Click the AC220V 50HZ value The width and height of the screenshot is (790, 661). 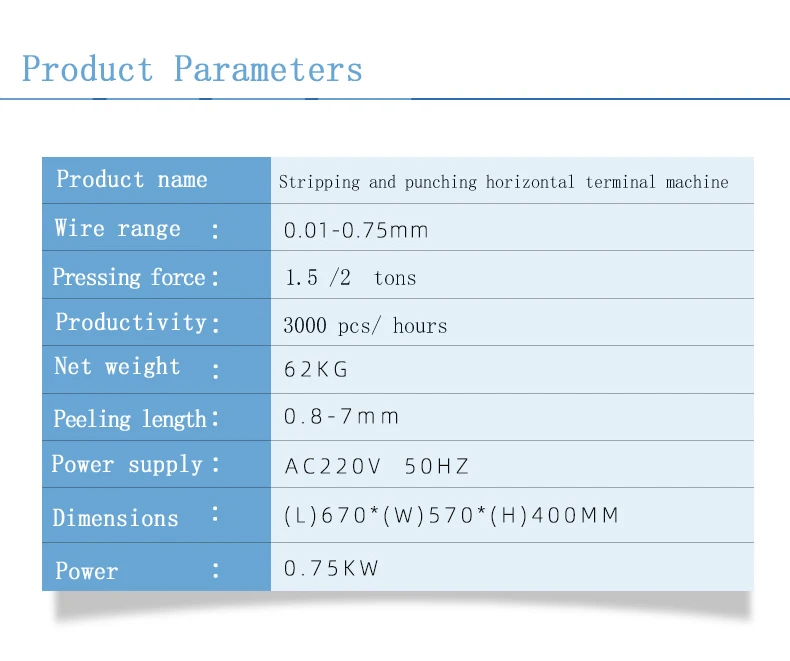pyautogui.click(x=376, y=466)
